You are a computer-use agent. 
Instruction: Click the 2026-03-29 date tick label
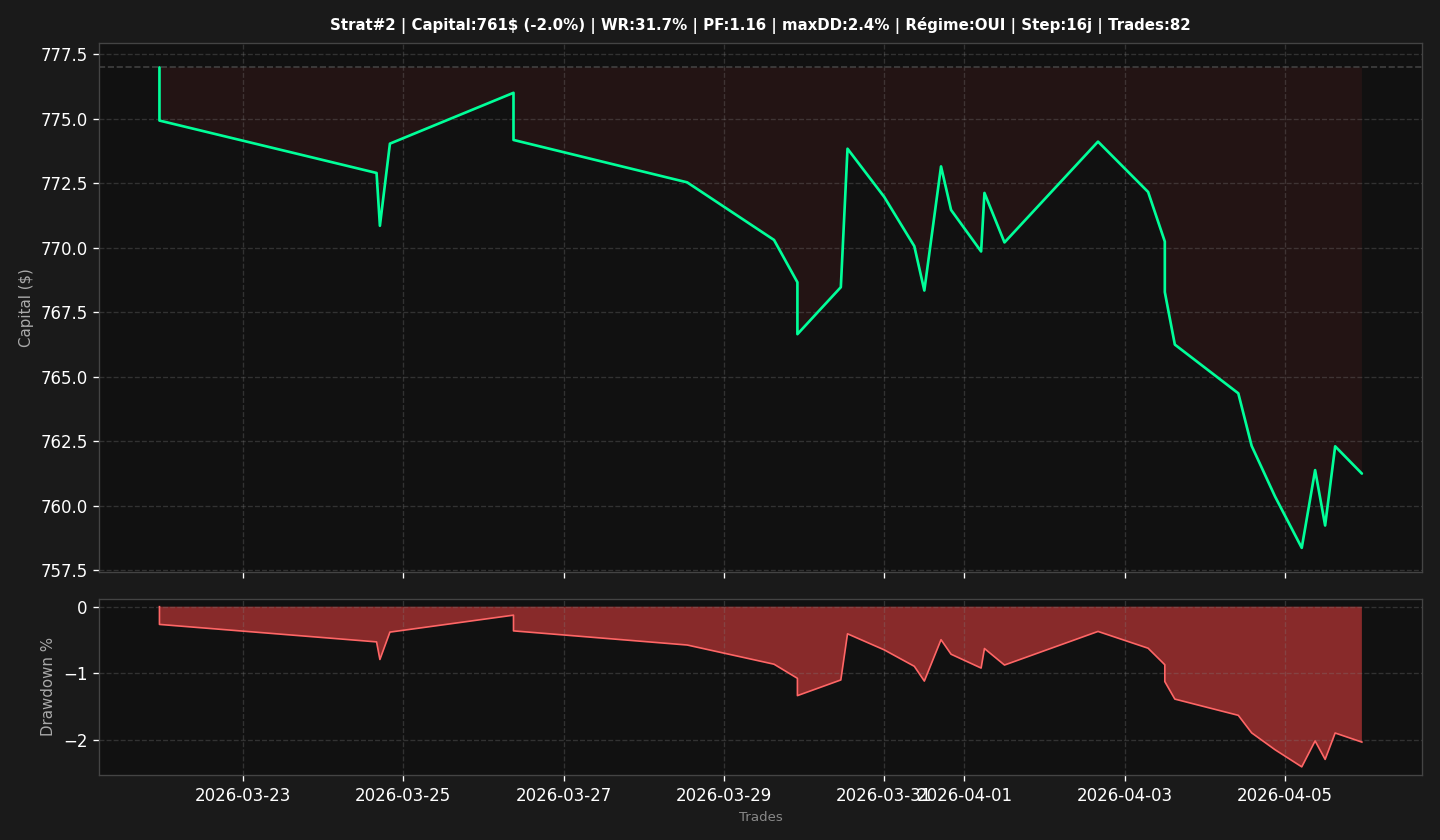point(724,795)
